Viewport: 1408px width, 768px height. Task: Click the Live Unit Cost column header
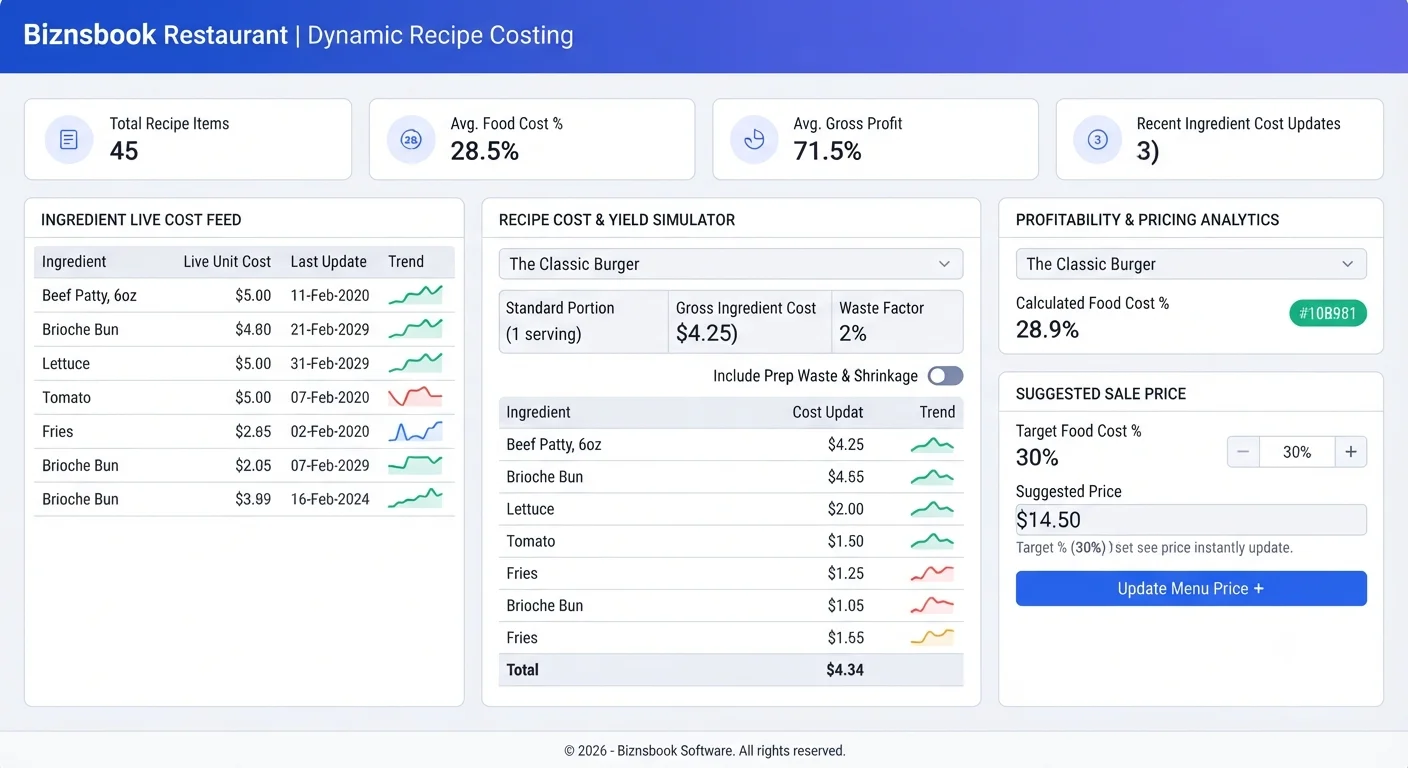click(227, 262)
